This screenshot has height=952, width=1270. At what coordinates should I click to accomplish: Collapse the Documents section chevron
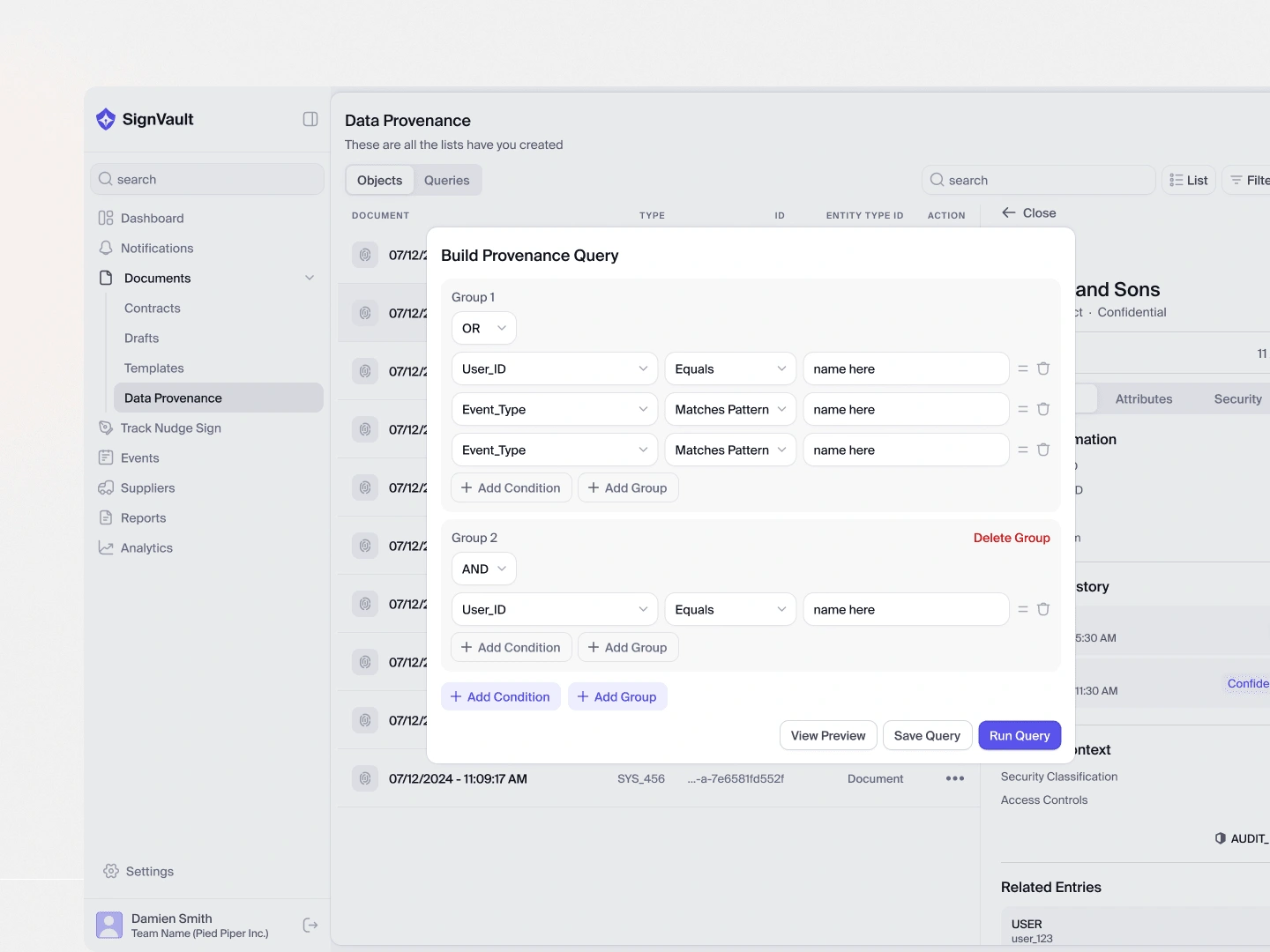coord(310,278)
